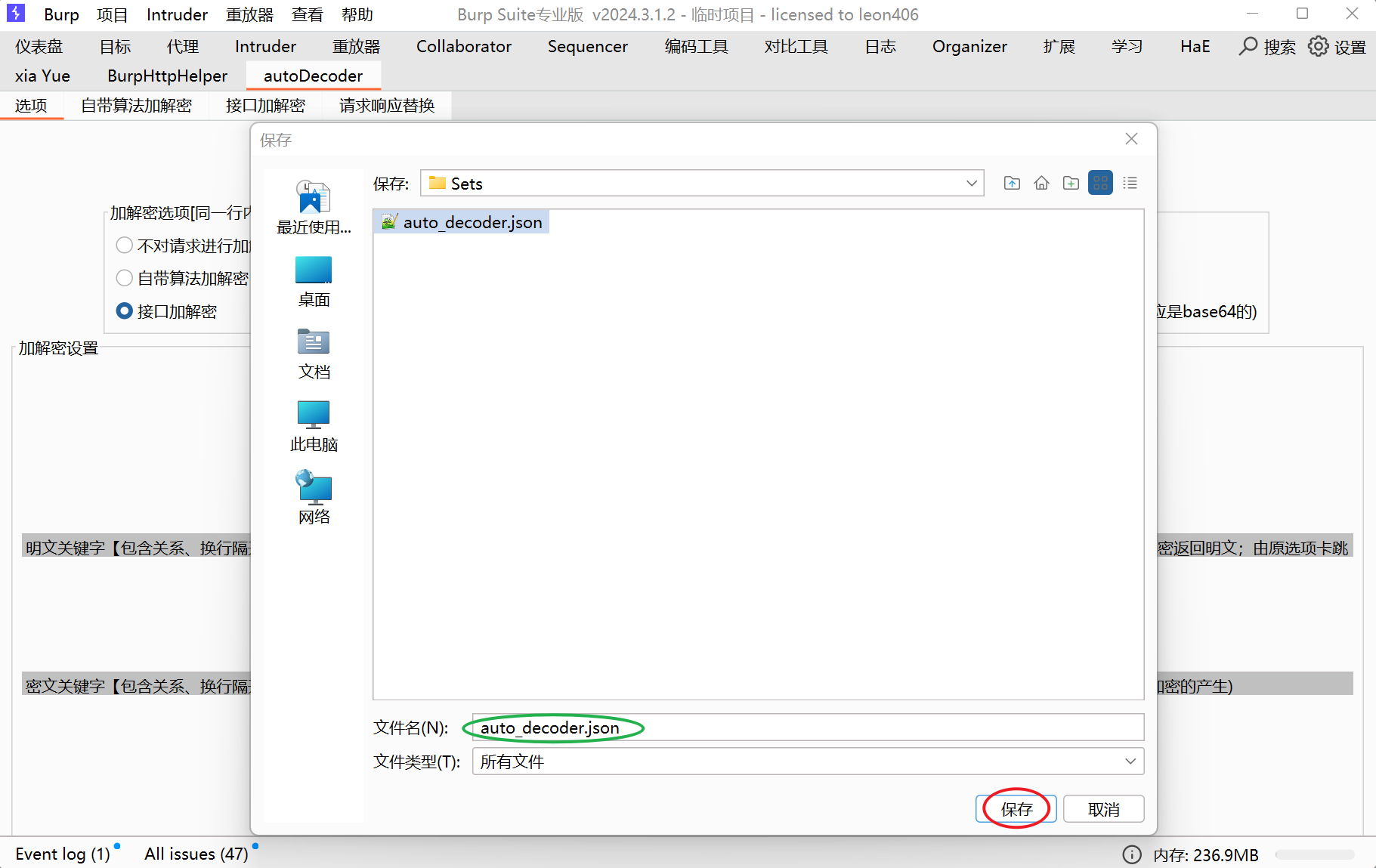Click the memory info icon in status bar
The width and height of the screenshot is (1376, 868).
click(1132, 854)
